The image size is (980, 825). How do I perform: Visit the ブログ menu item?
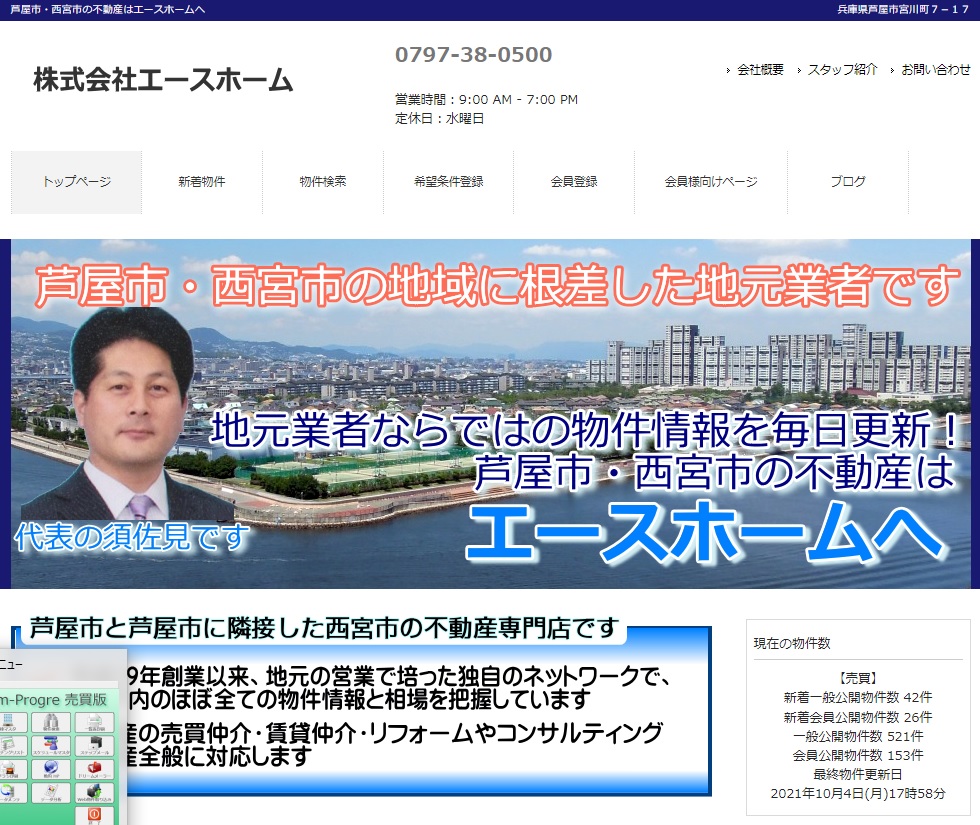848,182
